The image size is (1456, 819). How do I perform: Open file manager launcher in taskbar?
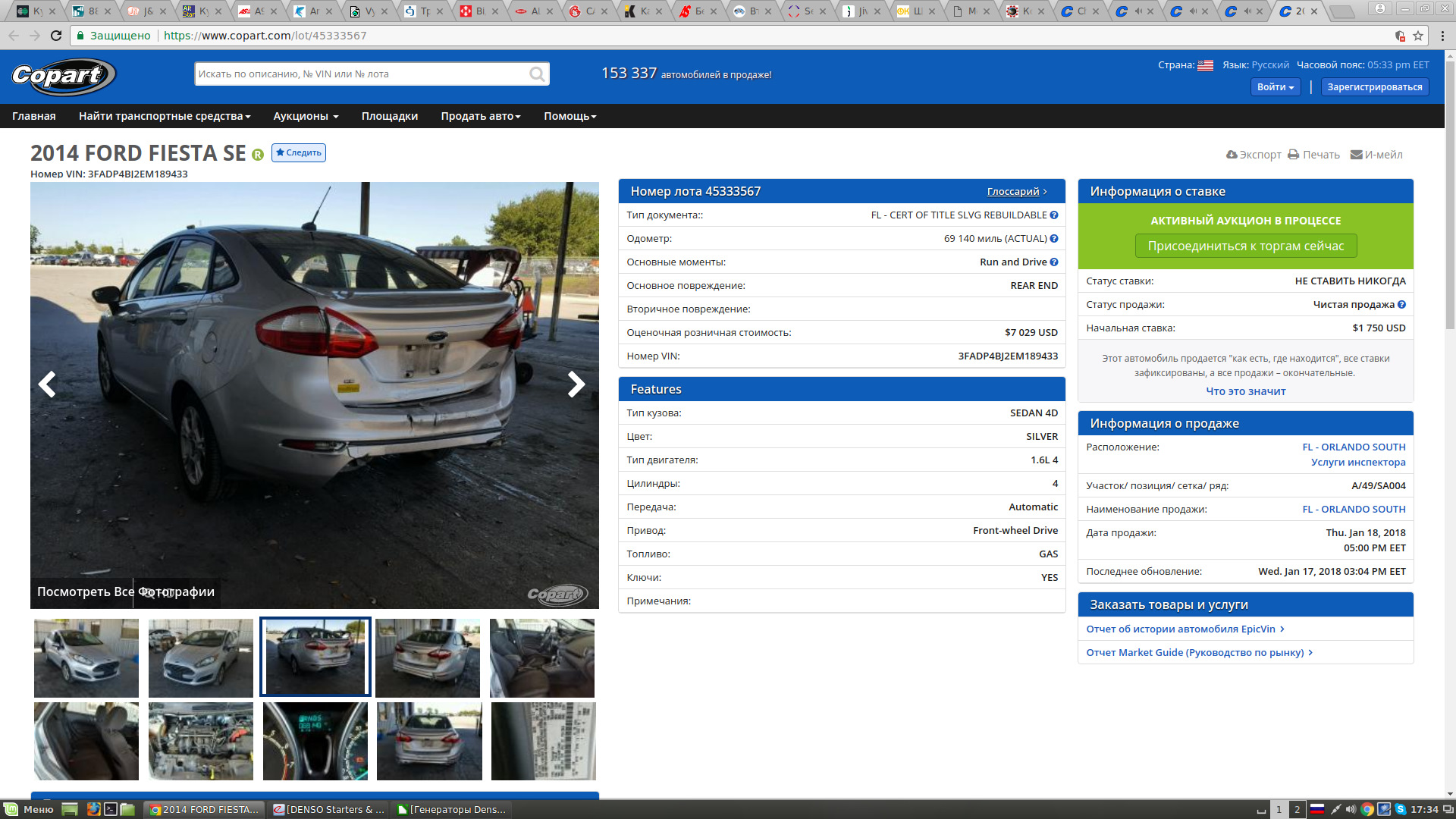pyautogui.click(x=127, y=809)
